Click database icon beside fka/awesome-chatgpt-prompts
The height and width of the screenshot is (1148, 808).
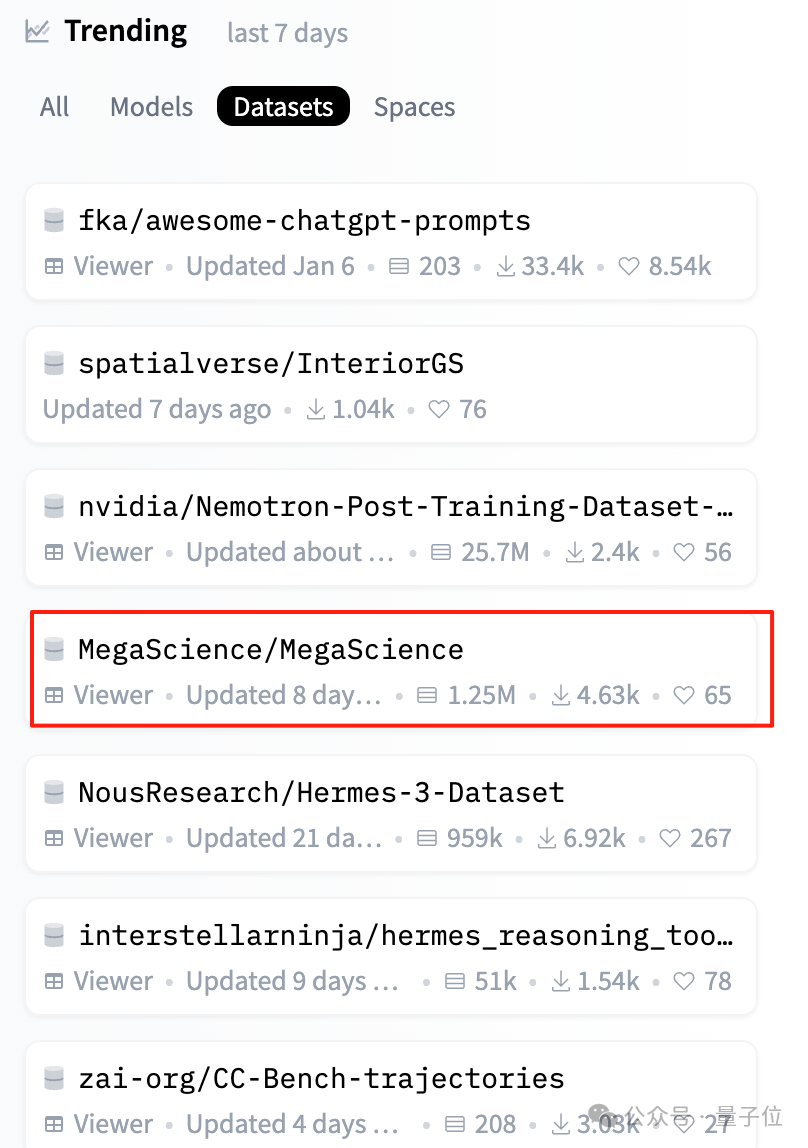click(x=54, y=220)
